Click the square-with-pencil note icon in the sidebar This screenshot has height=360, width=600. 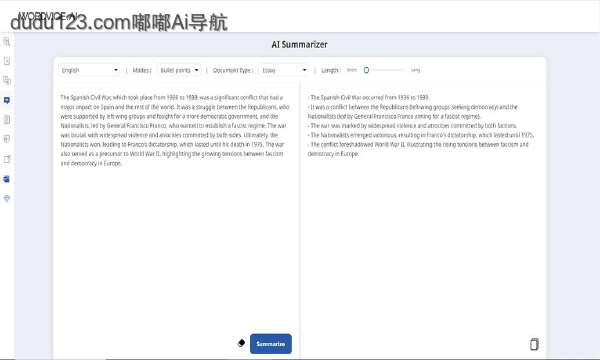(x=7, y=159)
